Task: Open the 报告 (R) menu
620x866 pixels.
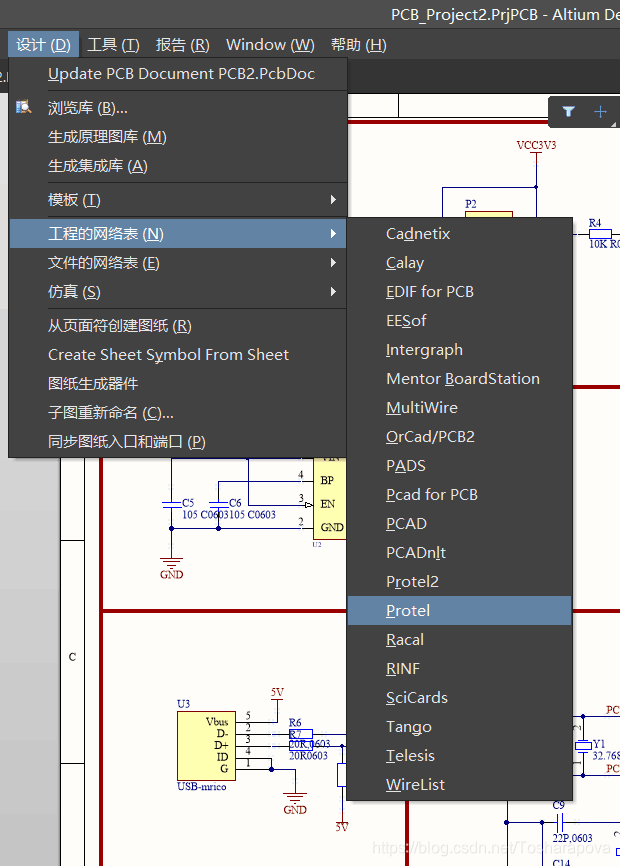Action: click(182, 45)
